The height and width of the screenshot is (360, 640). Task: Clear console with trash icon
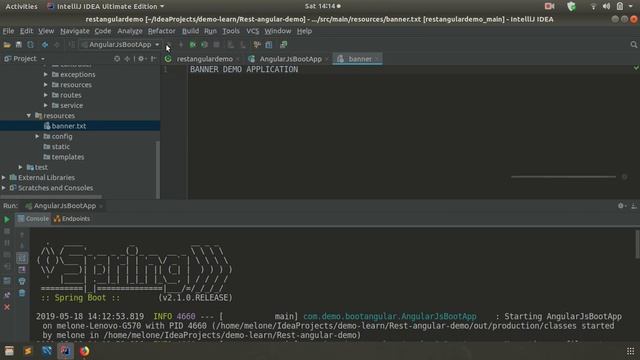tap(22, 293)
